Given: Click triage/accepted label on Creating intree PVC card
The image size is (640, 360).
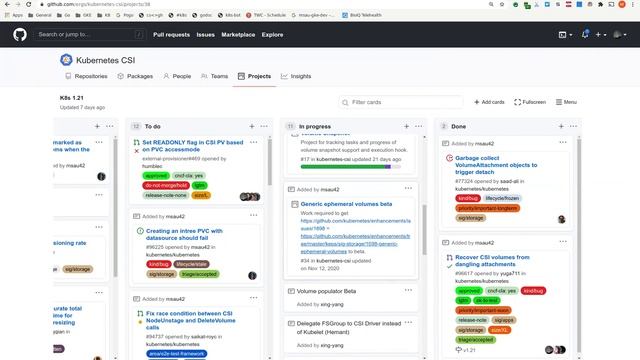Looking at the screenshot, I should click(x=199, y=274).
